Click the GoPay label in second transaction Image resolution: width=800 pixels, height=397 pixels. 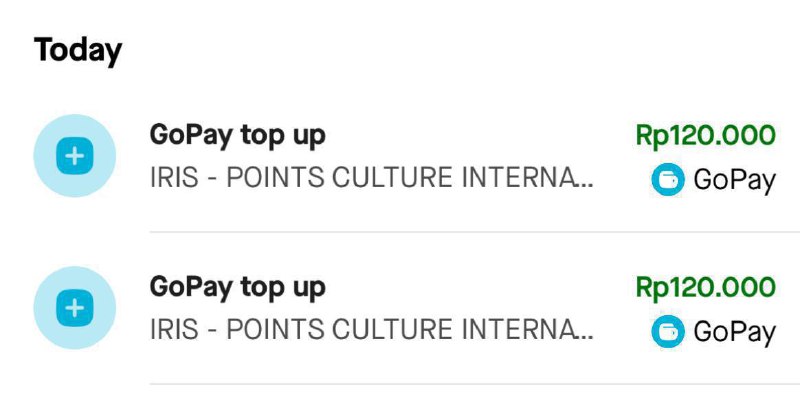(x=734, y=333)
